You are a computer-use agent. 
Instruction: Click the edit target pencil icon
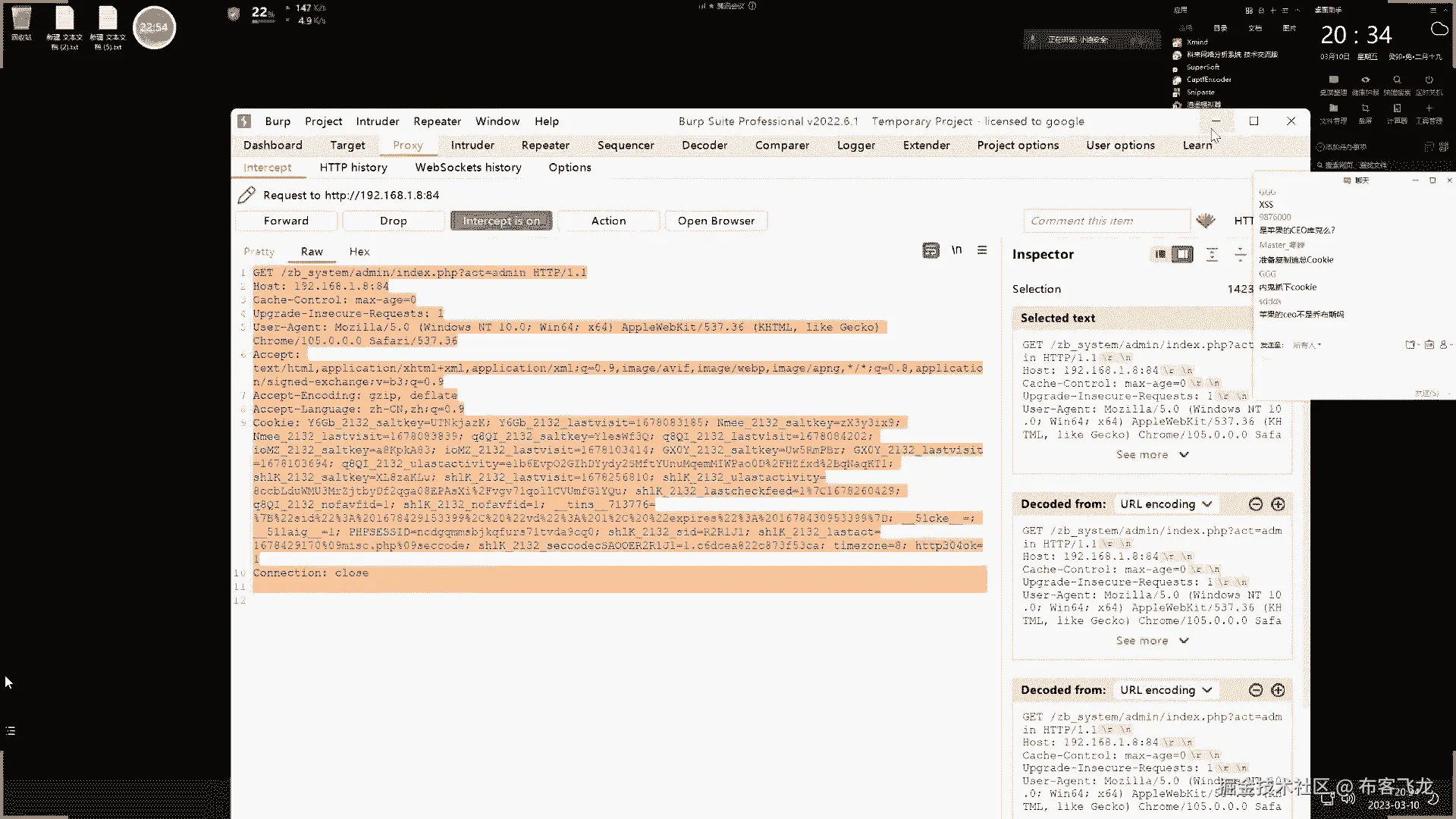pyautogui.click(x=246, y=195)
